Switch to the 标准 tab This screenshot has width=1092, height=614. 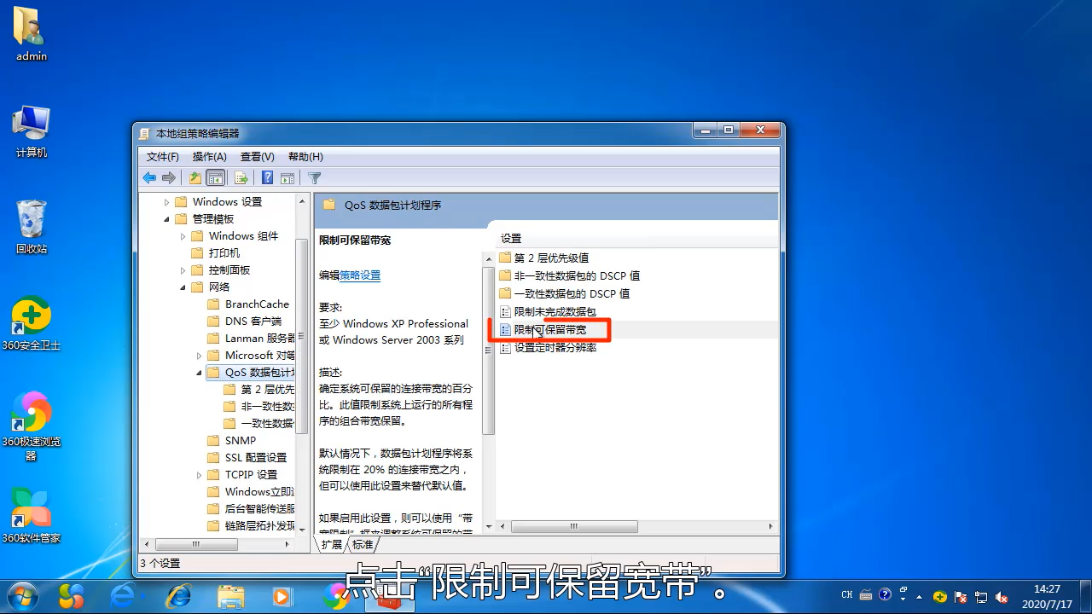coord(362,545)
